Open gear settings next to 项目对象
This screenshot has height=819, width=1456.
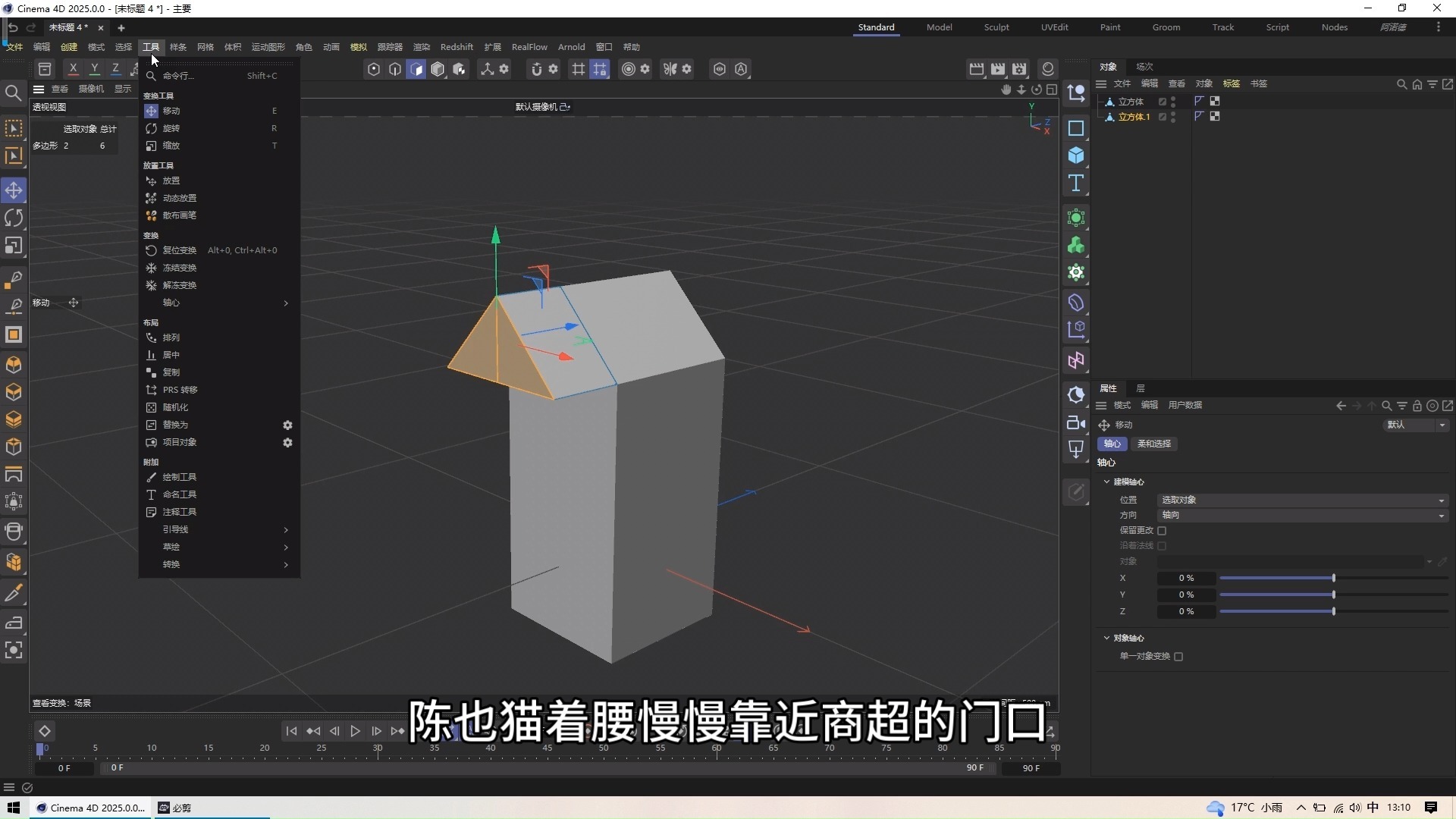tap(287, 443)
